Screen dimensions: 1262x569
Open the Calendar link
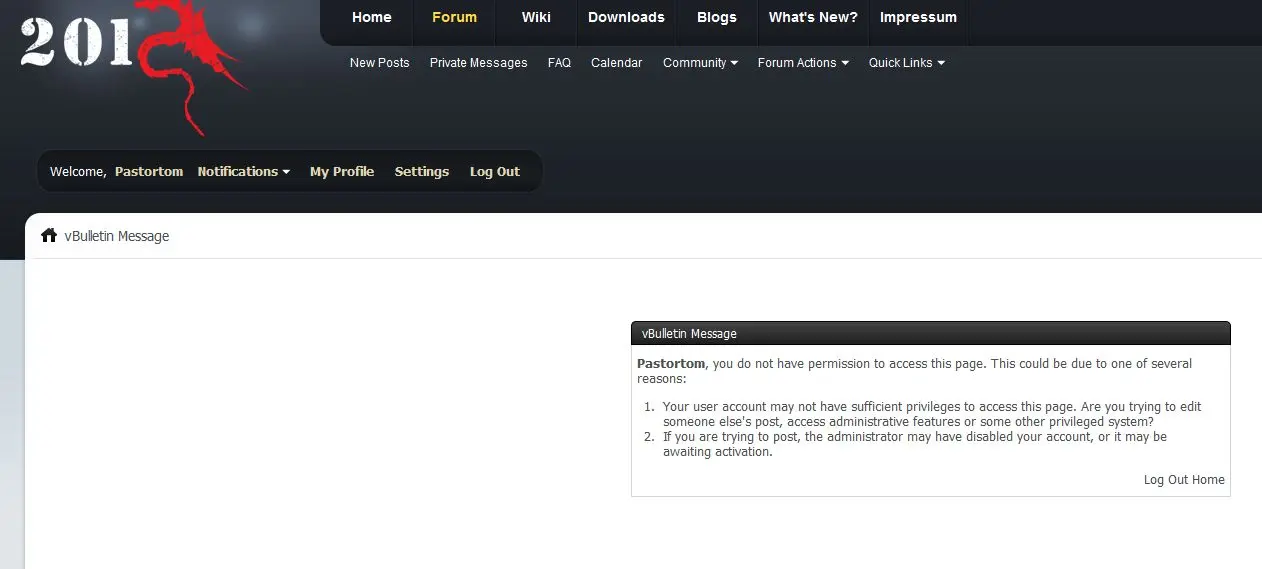[x=616, y=62]
